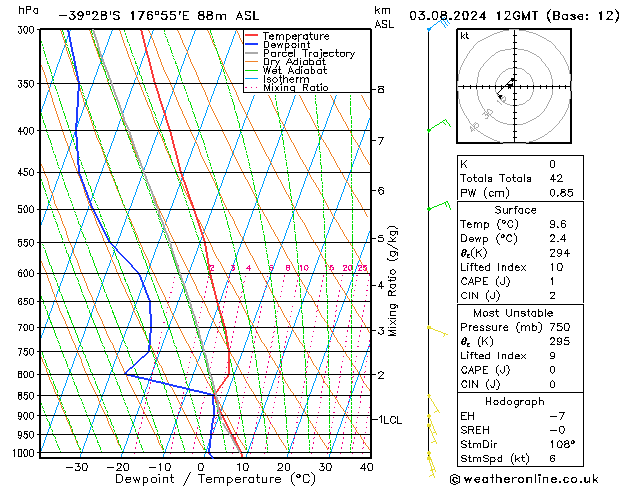The image size is (629, 486).
Task: Click the green wind barb near 400 hPa
Action: [436, 127]
